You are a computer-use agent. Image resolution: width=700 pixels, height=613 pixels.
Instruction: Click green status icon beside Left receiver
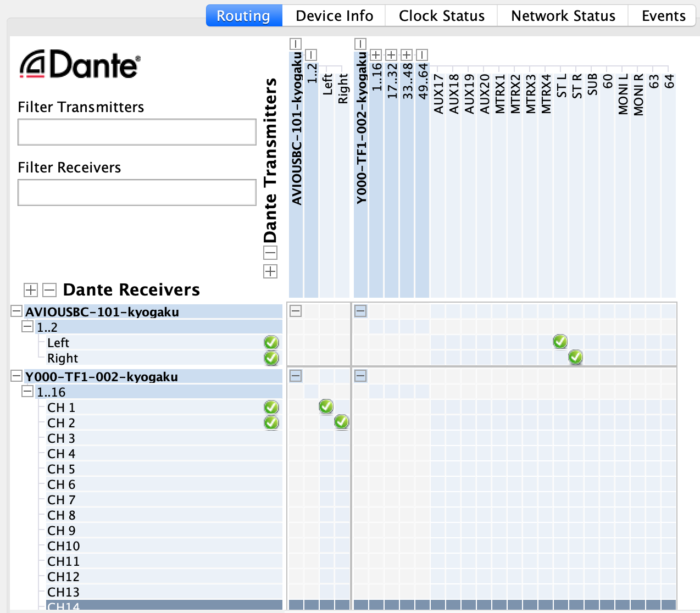tap(271, 343)
